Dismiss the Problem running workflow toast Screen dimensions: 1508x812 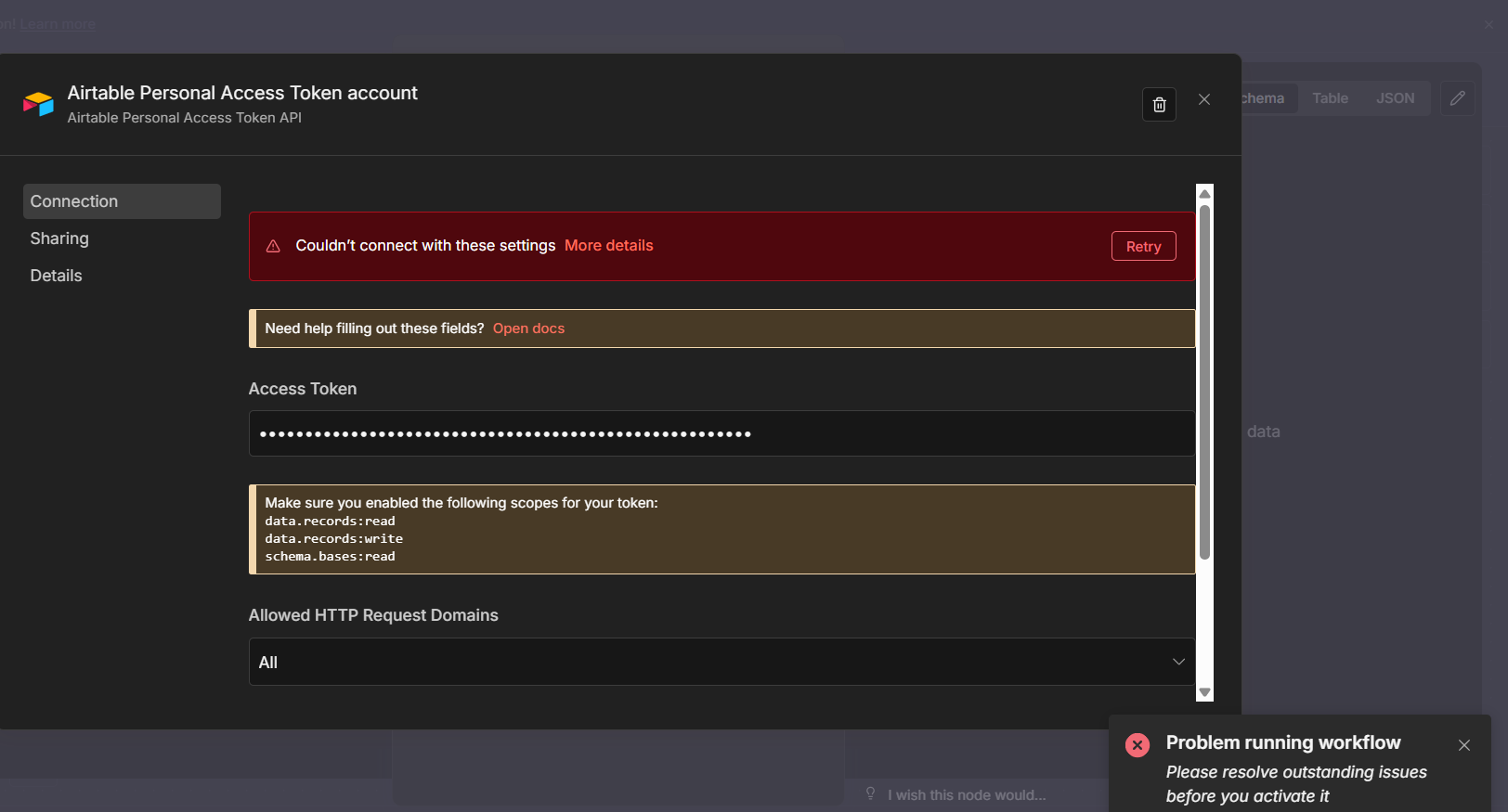[x=1464, y=745]
